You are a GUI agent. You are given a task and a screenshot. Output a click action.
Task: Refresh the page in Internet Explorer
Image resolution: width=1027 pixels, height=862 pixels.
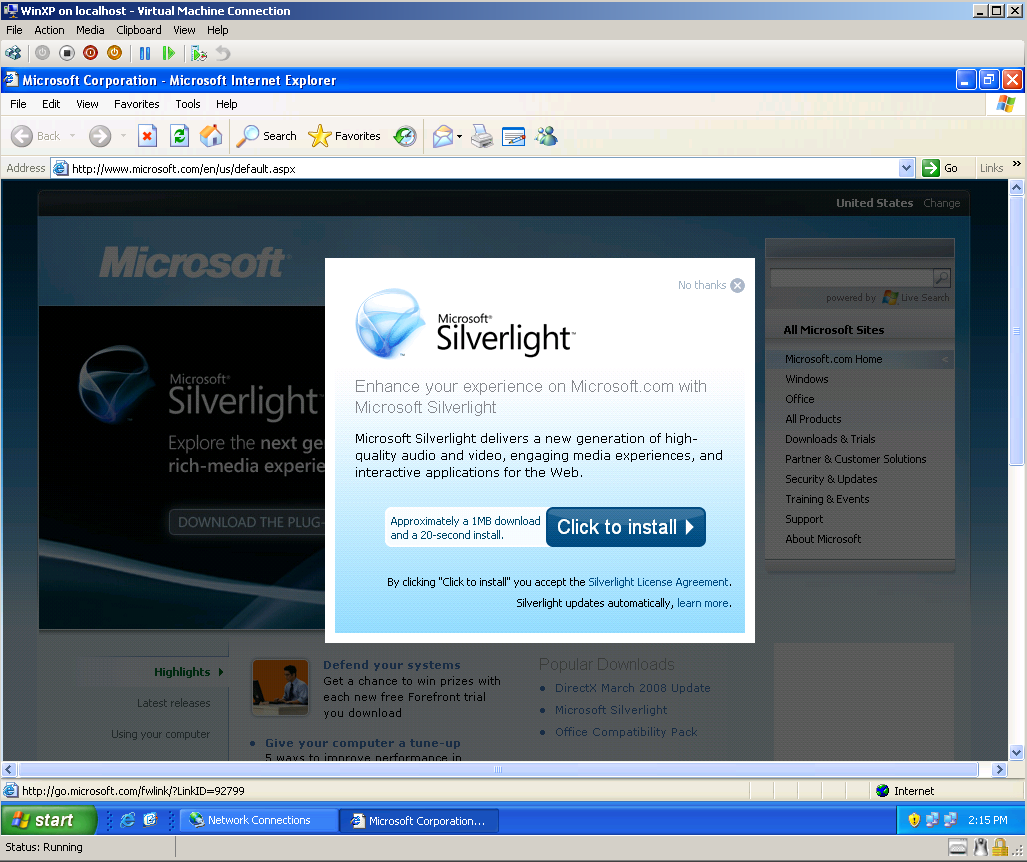coord(179,136)
